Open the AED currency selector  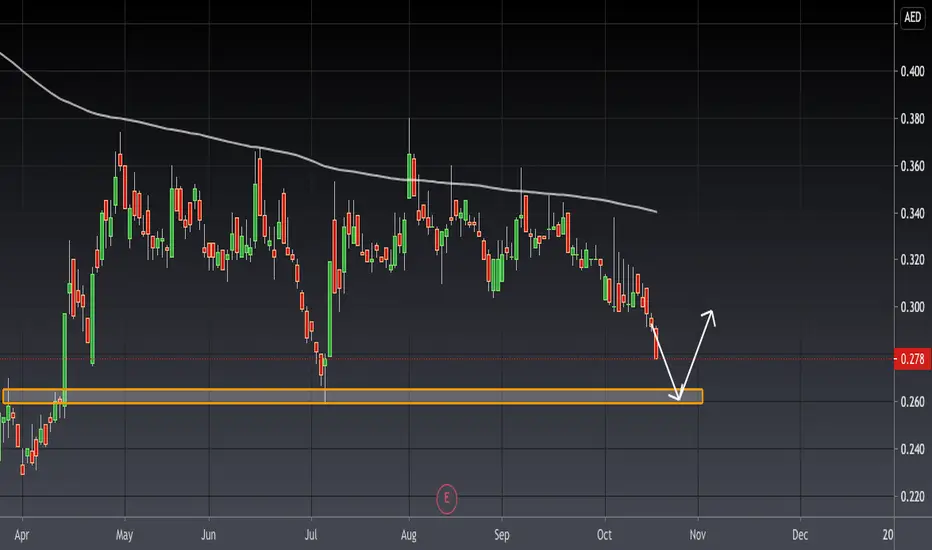click(x=912, y=17)
